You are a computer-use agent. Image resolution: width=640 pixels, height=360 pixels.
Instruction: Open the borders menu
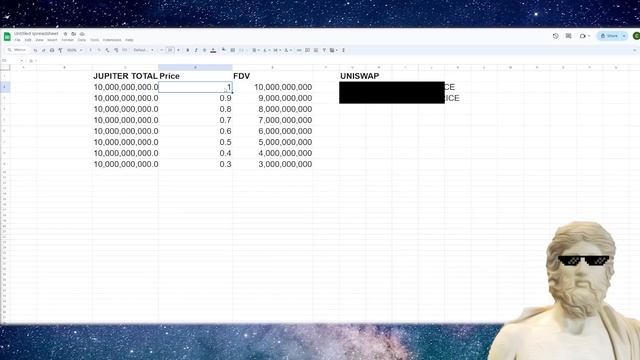(233, 50)
